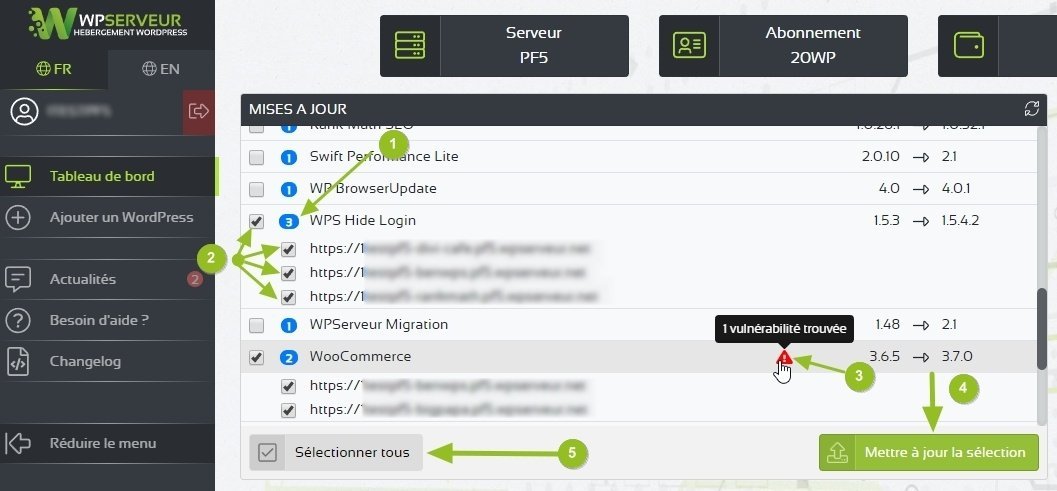
Task: Click the blue count badge for WP BrowserUpdate
Action: point(289,189)
